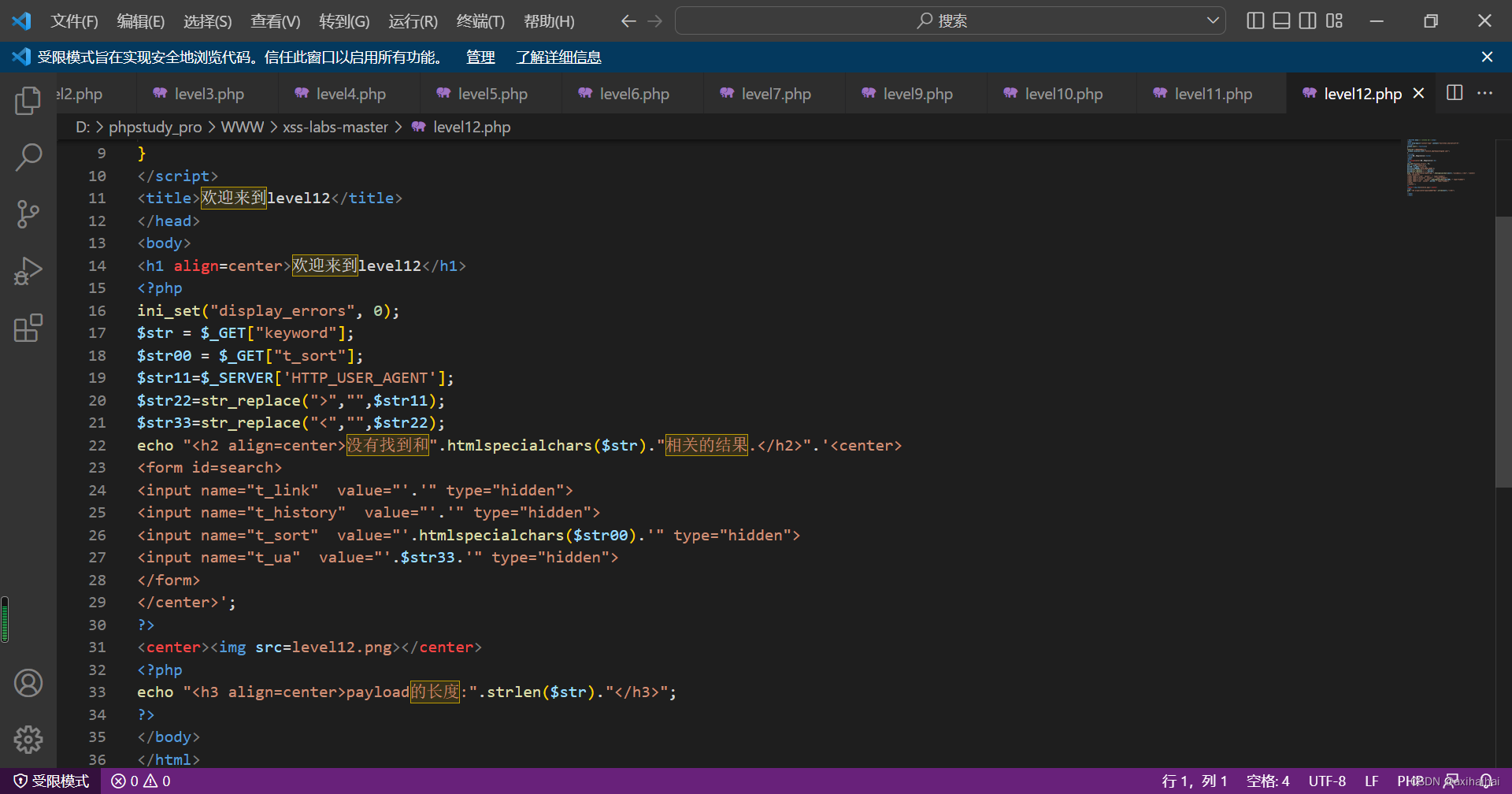1512x794 pixels.
Task: Click the line and column indicator (行 1, 列 1)
Action: tap(1194, 781)
